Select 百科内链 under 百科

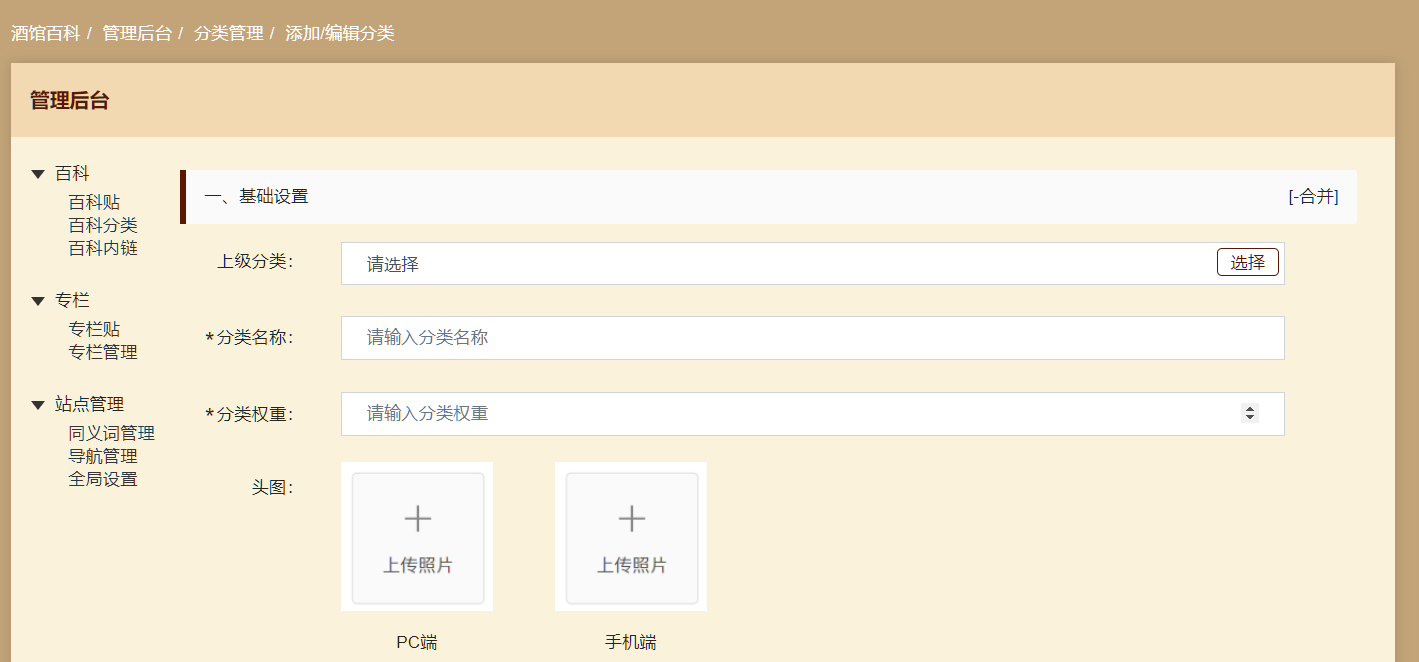pyautogui.click(x=102, y=247)
